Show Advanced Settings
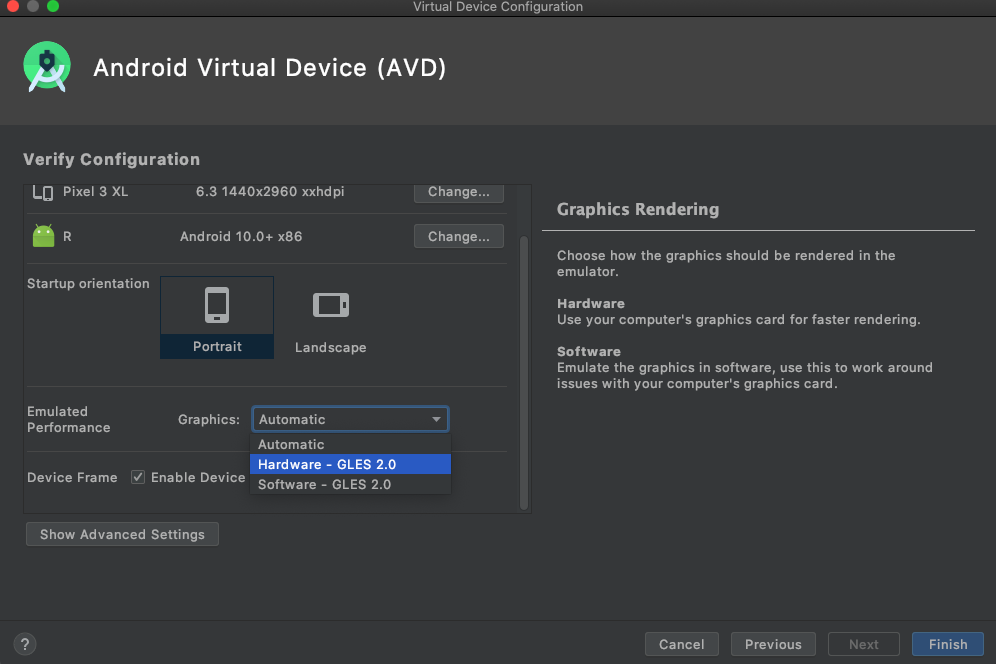Viewport: 996px width, 664px height. tap(122, 534)
